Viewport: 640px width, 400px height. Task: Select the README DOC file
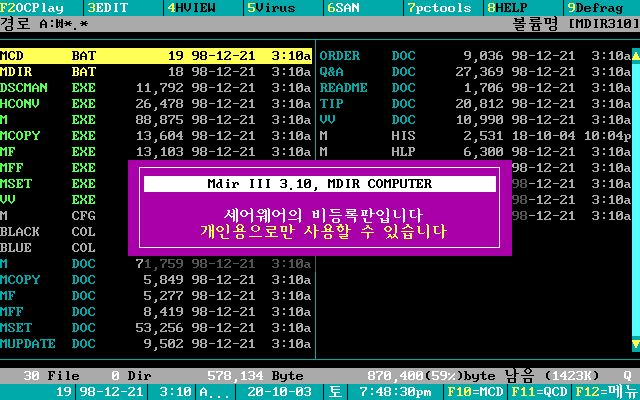click(x=476, y=88)
